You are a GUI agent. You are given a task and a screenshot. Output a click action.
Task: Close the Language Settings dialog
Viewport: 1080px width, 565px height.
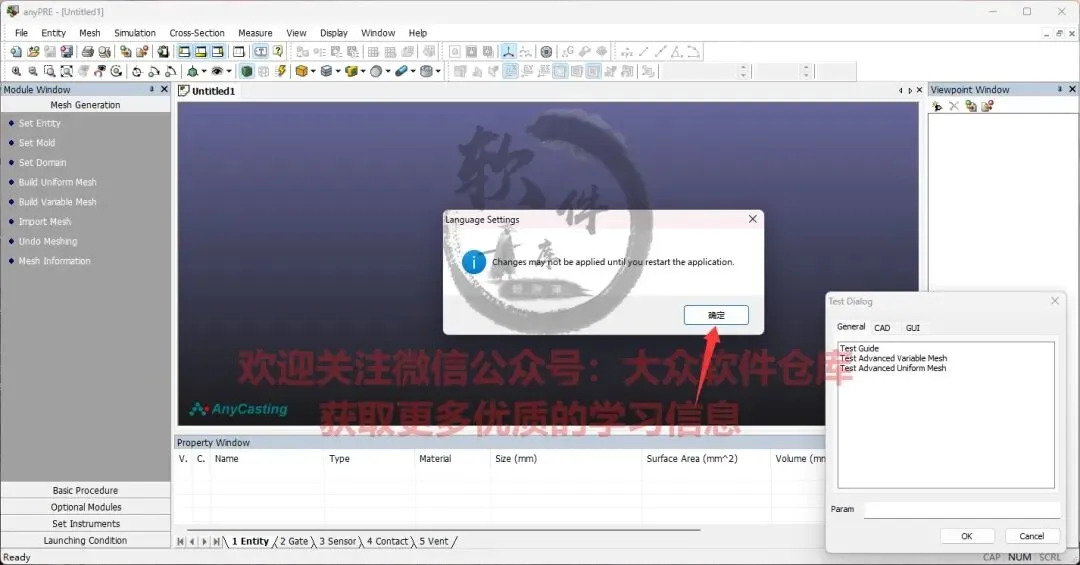[753, 219]
